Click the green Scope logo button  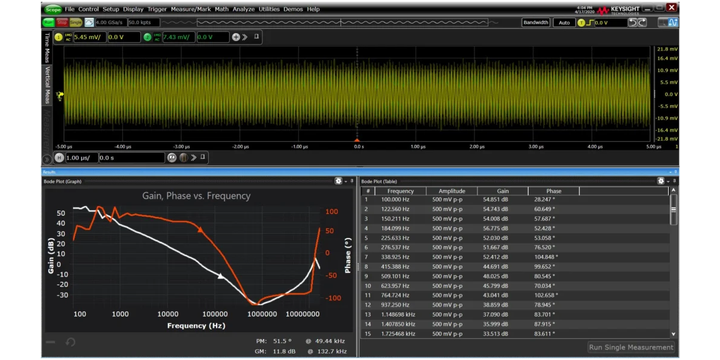53,9
